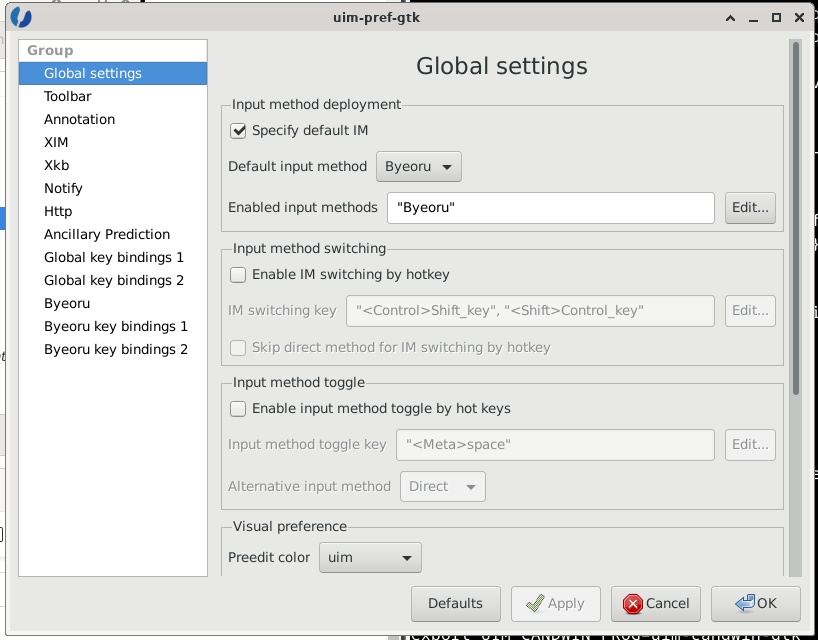Click the uim app icon in title bar

(21, 17)
